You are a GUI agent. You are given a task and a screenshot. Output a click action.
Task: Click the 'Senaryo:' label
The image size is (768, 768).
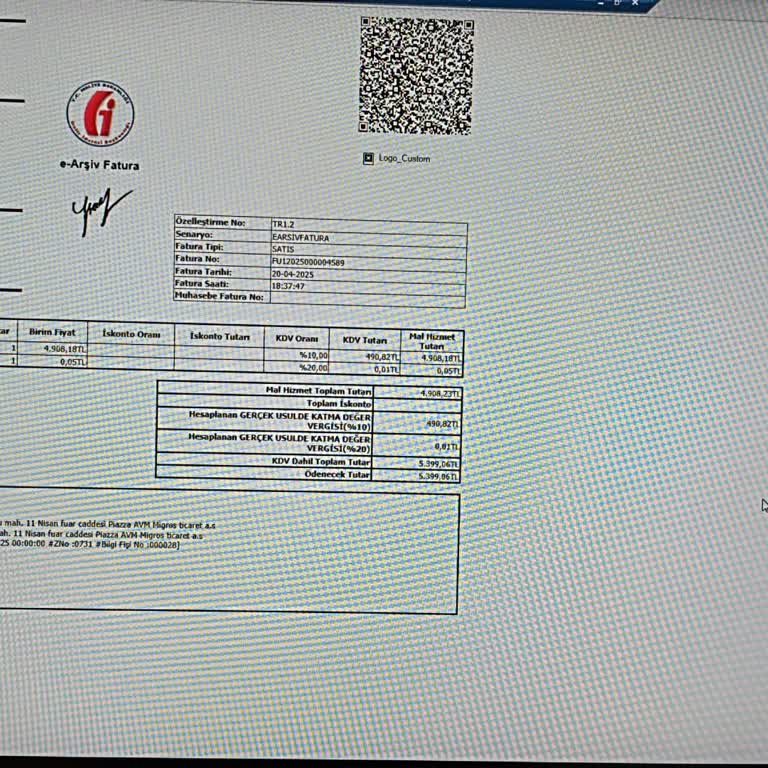point(194,234)
